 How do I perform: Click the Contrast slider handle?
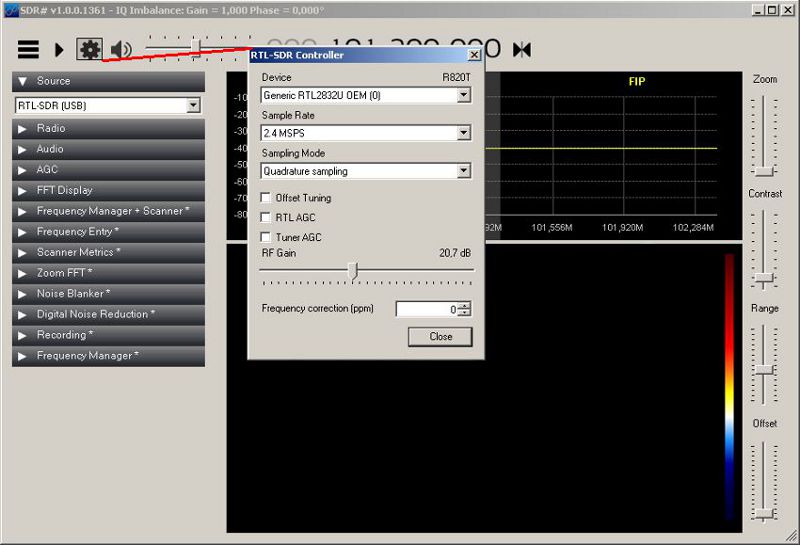[764, 278]
